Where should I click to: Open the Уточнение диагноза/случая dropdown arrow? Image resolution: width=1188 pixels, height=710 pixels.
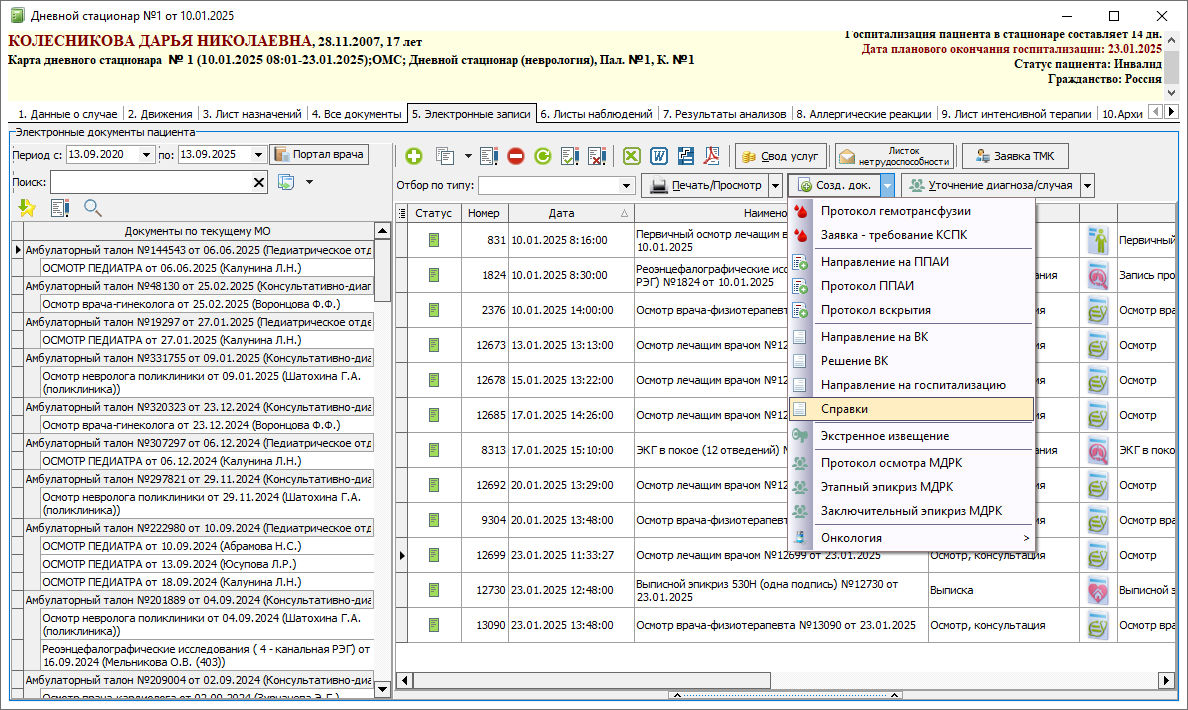(1088, 186)
